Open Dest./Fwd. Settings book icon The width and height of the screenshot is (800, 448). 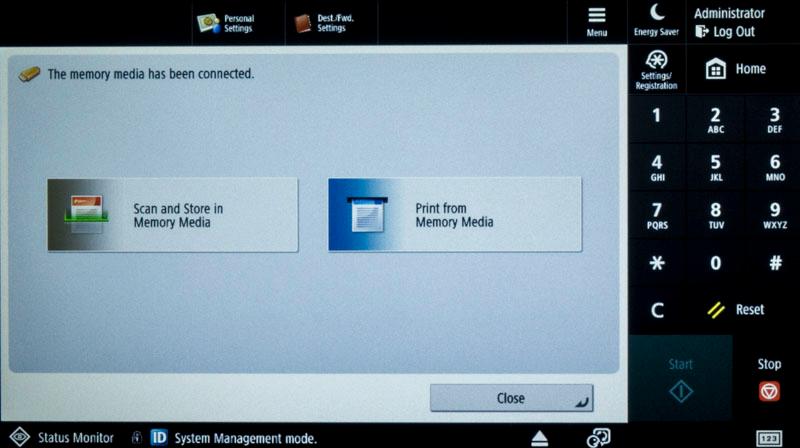pos(303,23)
